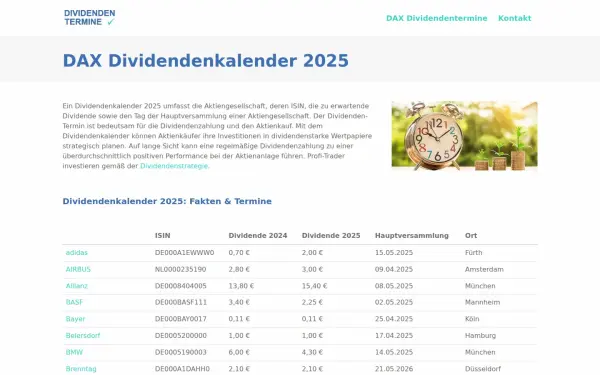Screen dimensions: 600x375
Task: Open the adidas company link
Action: point(77,253)
